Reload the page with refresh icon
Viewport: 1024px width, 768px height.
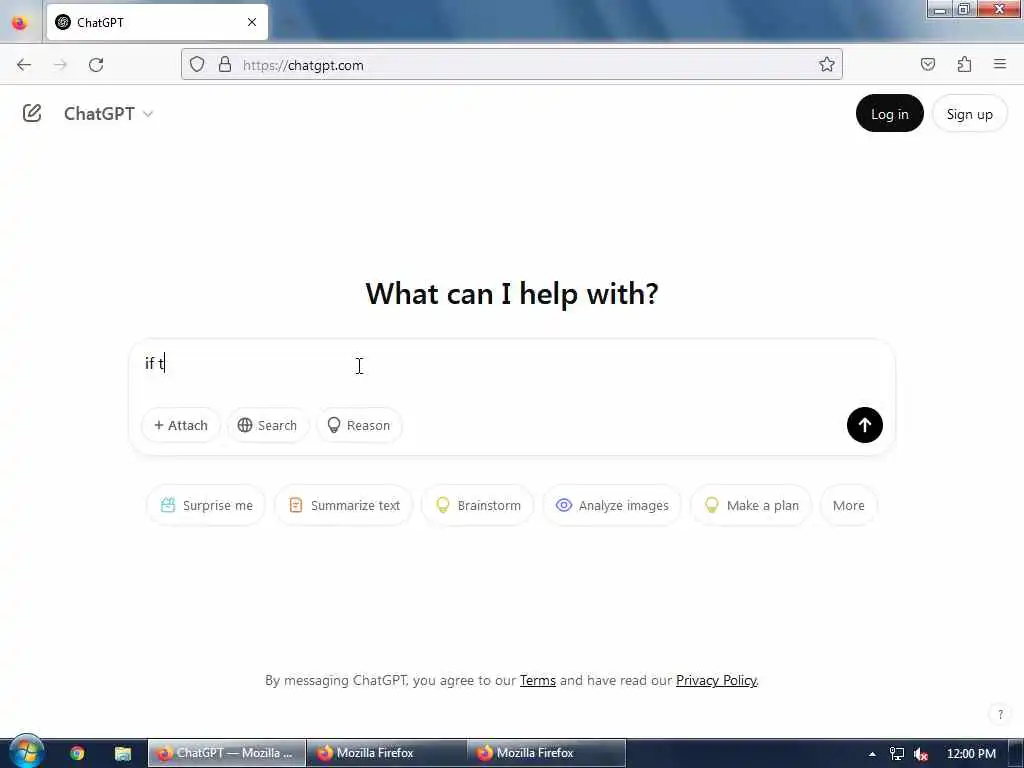click(x=96, y=65)
